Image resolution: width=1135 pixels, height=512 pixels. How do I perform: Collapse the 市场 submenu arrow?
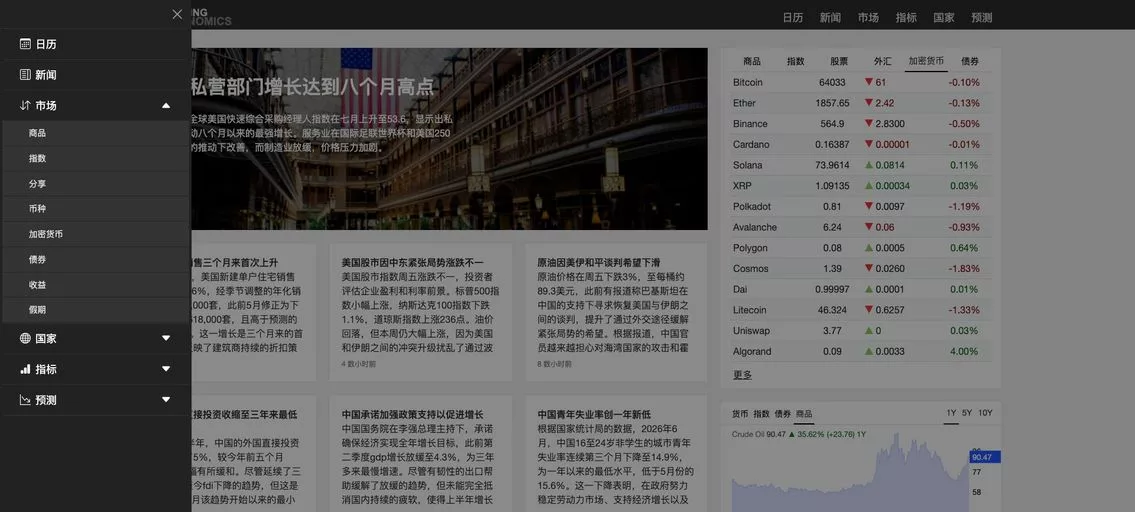(166, 106)
